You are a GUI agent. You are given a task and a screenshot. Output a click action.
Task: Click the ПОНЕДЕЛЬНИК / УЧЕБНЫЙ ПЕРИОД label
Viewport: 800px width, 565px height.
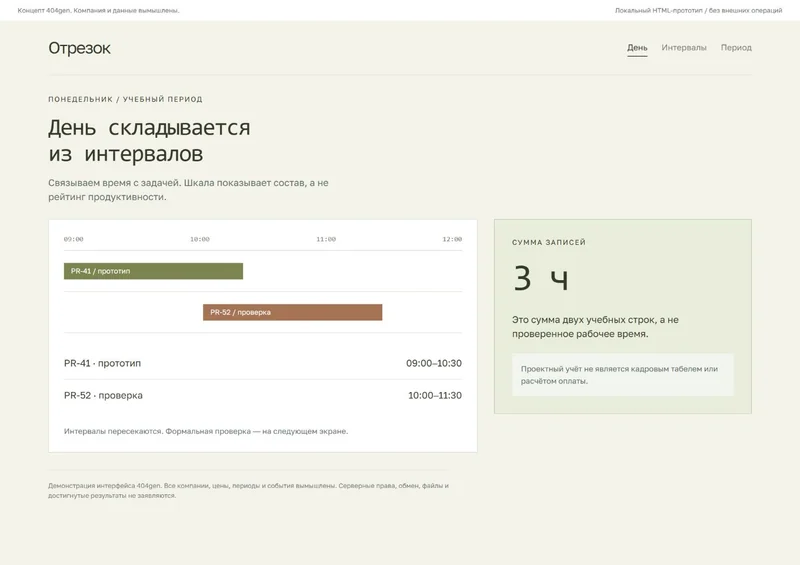[x=126, y=99]
